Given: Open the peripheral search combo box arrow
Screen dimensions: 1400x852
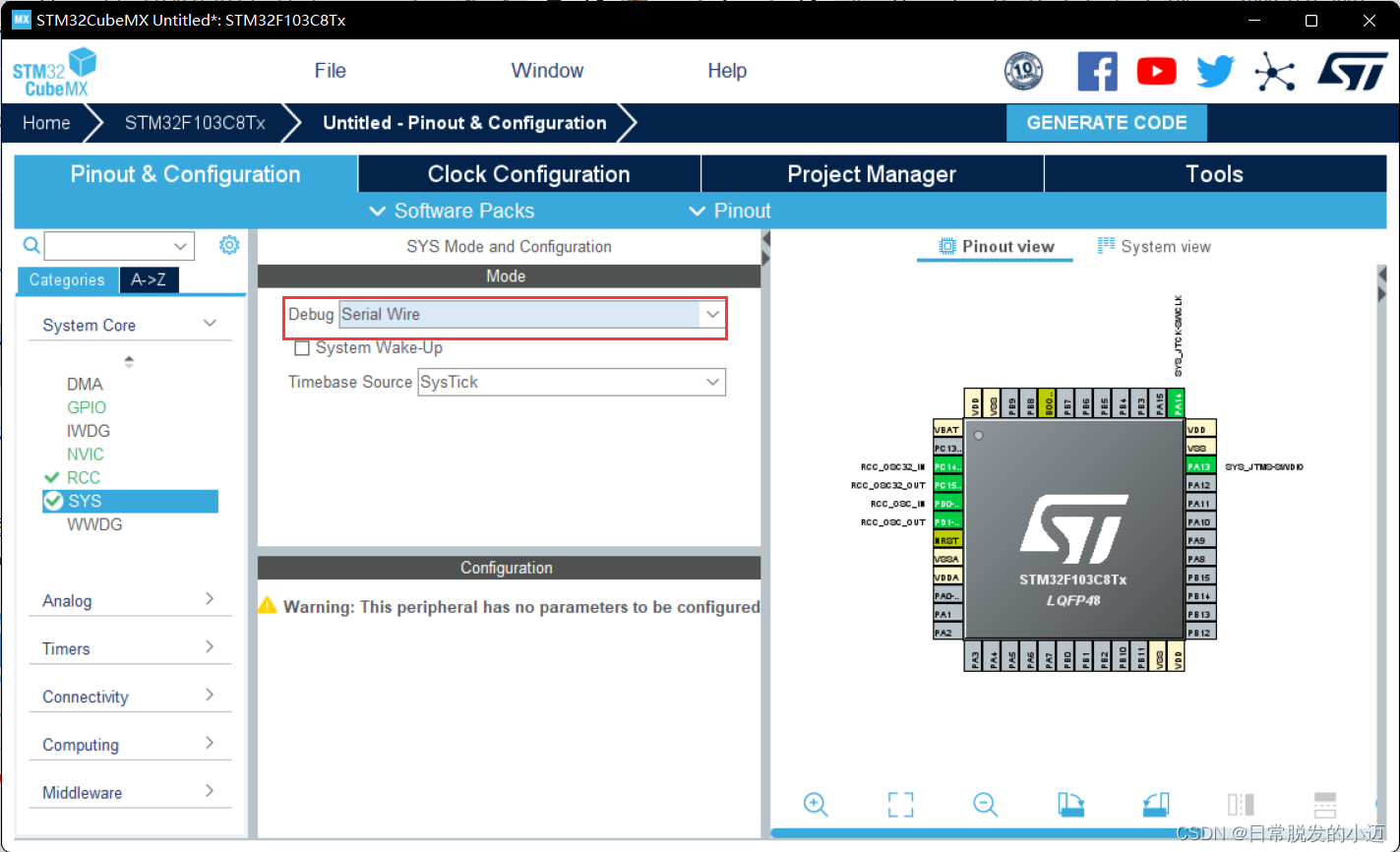Looking at the screenshot, I should coord(180,246).
